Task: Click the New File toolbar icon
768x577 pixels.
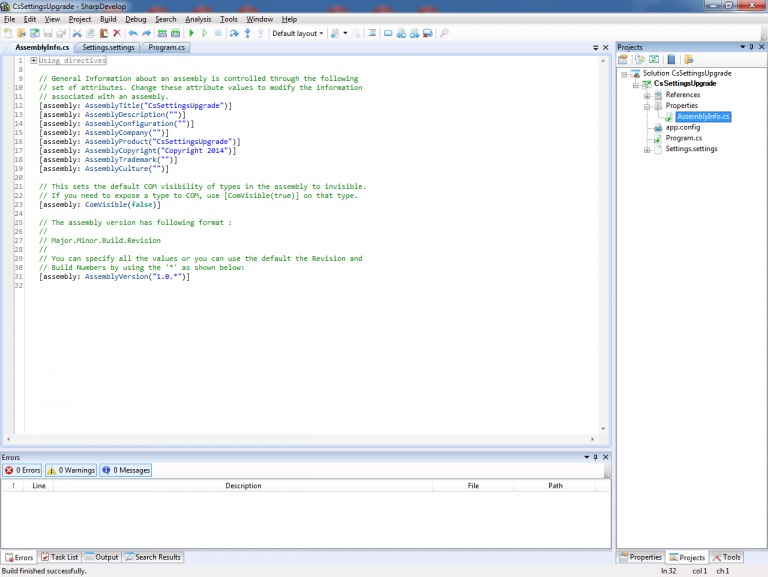Action: pyautogui.click(x=8, y=33)
